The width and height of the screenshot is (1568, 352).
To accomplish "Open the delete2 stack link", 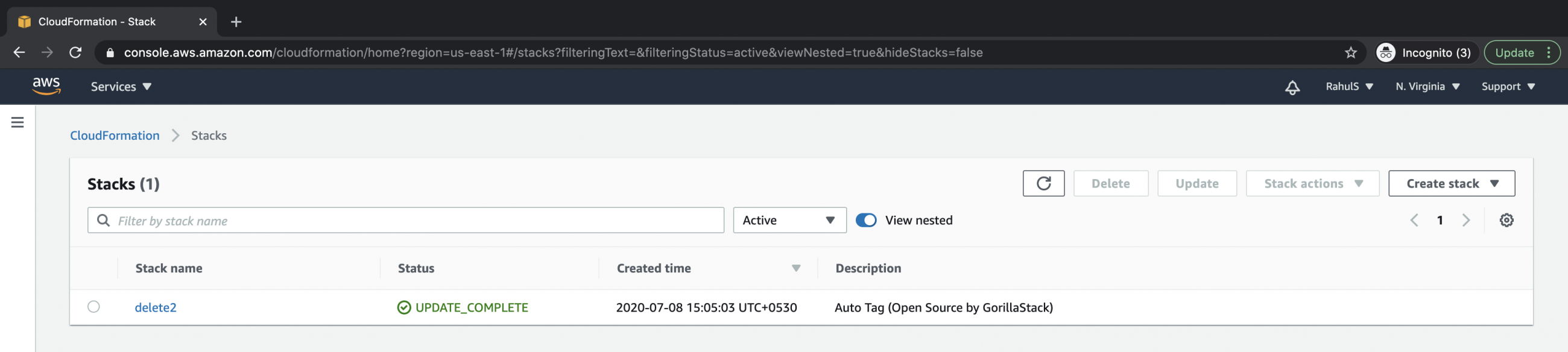I will pos(156,307).
